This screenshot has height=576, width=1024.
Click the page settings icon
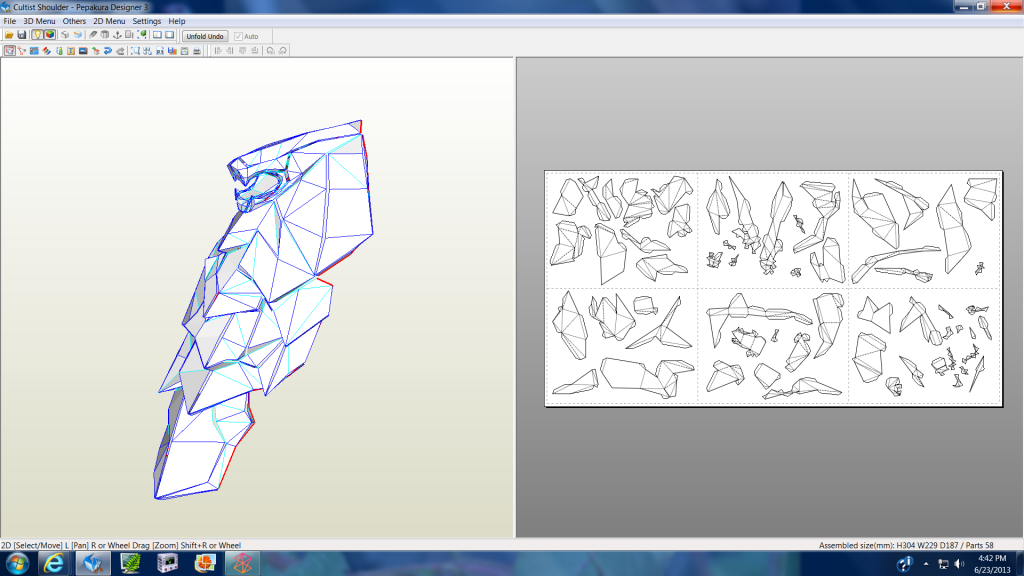coord(159,50)
